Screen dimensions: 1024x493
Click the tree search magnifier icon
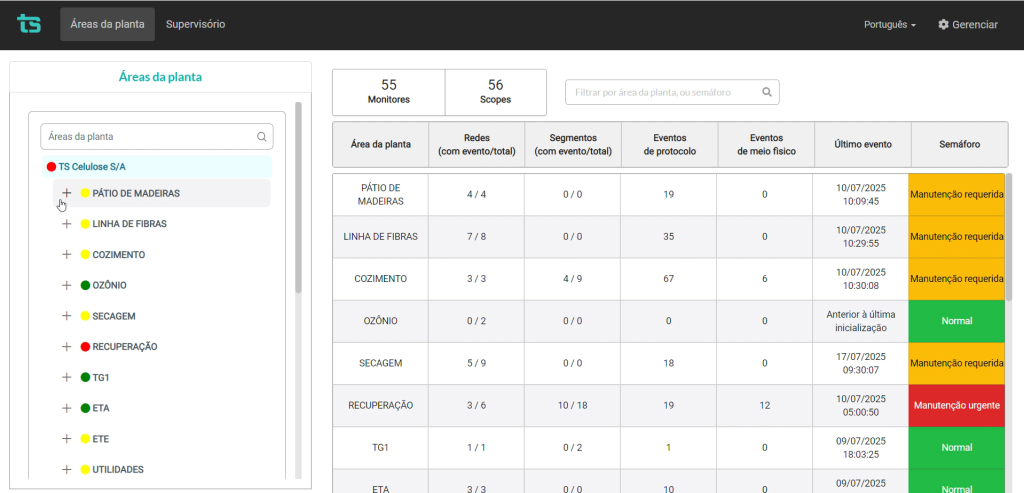coord(262,137)
